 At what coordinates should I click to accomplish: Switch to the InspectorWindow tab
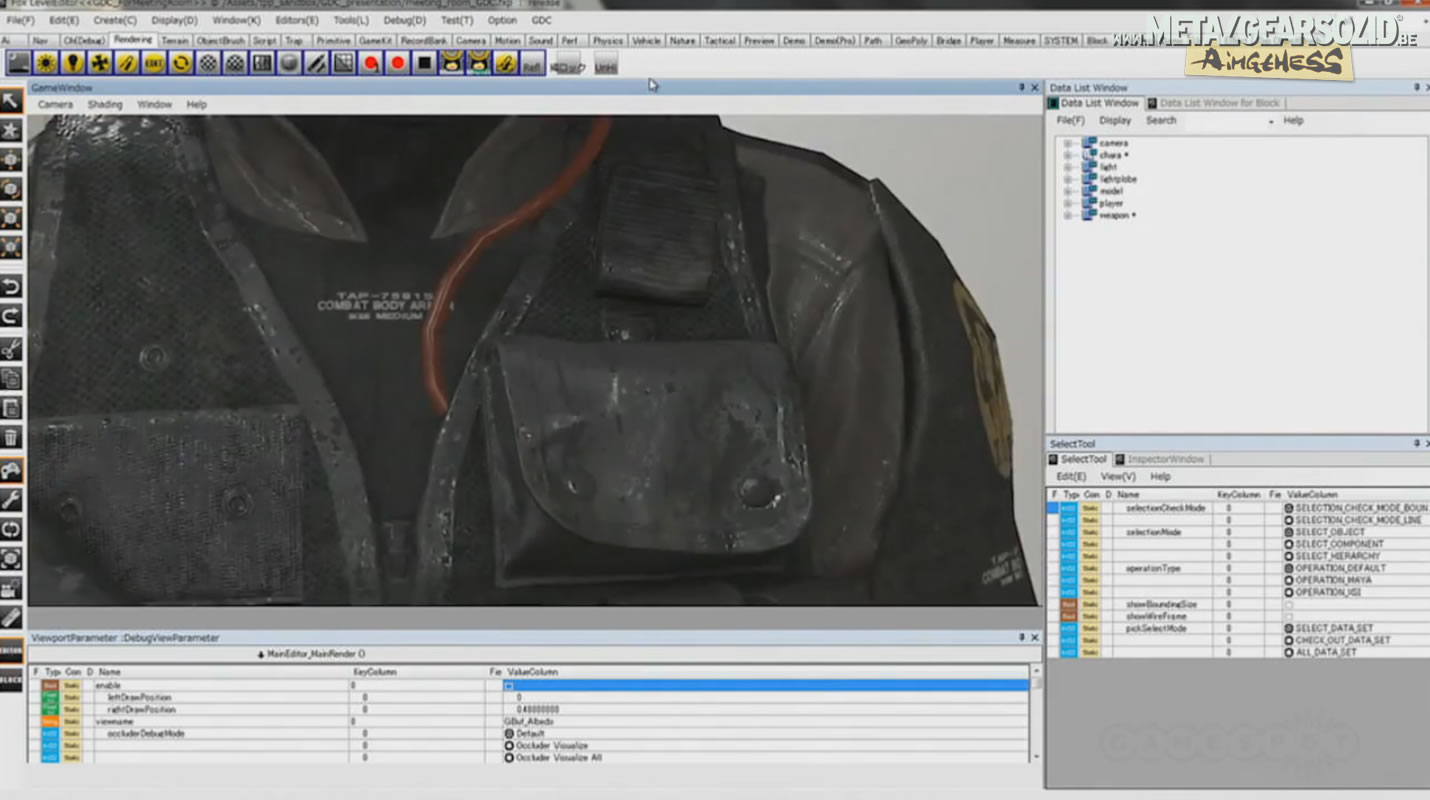point(1166,459)
